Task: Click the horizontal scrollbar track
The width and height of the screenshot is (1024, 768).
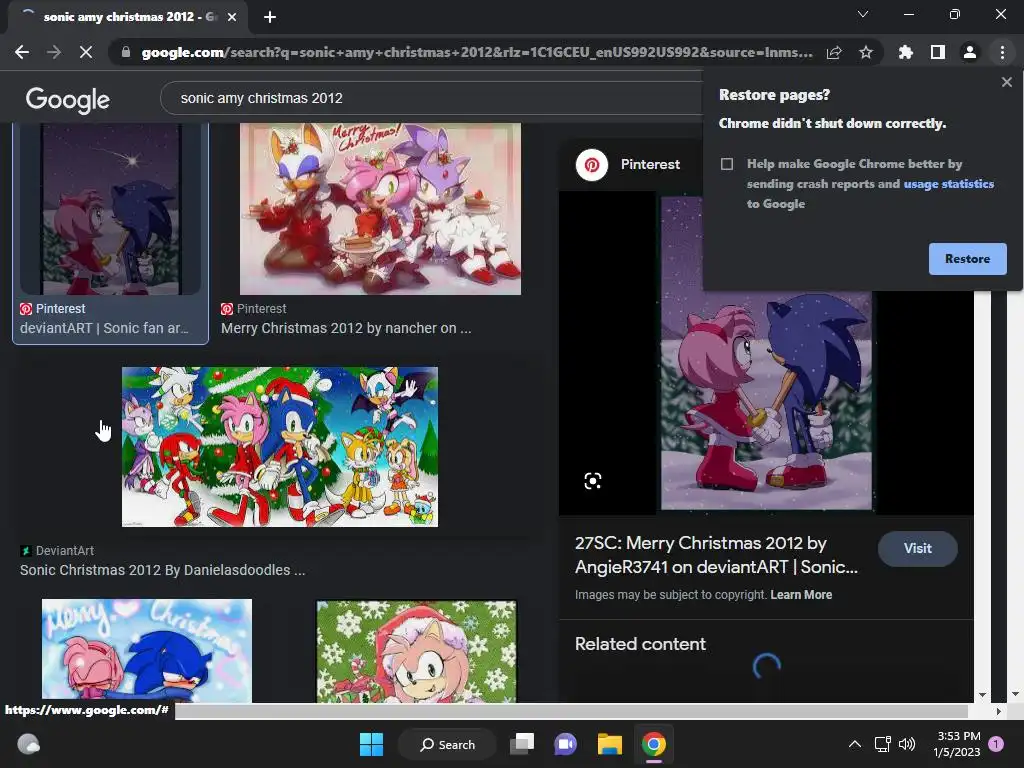Action: click(571, 711)
